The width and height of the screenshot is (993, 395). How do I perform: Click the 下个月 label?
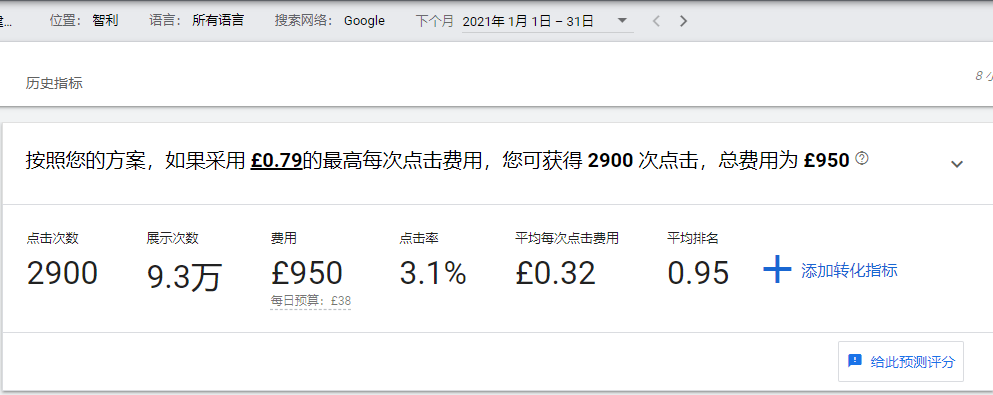(434, 21)
